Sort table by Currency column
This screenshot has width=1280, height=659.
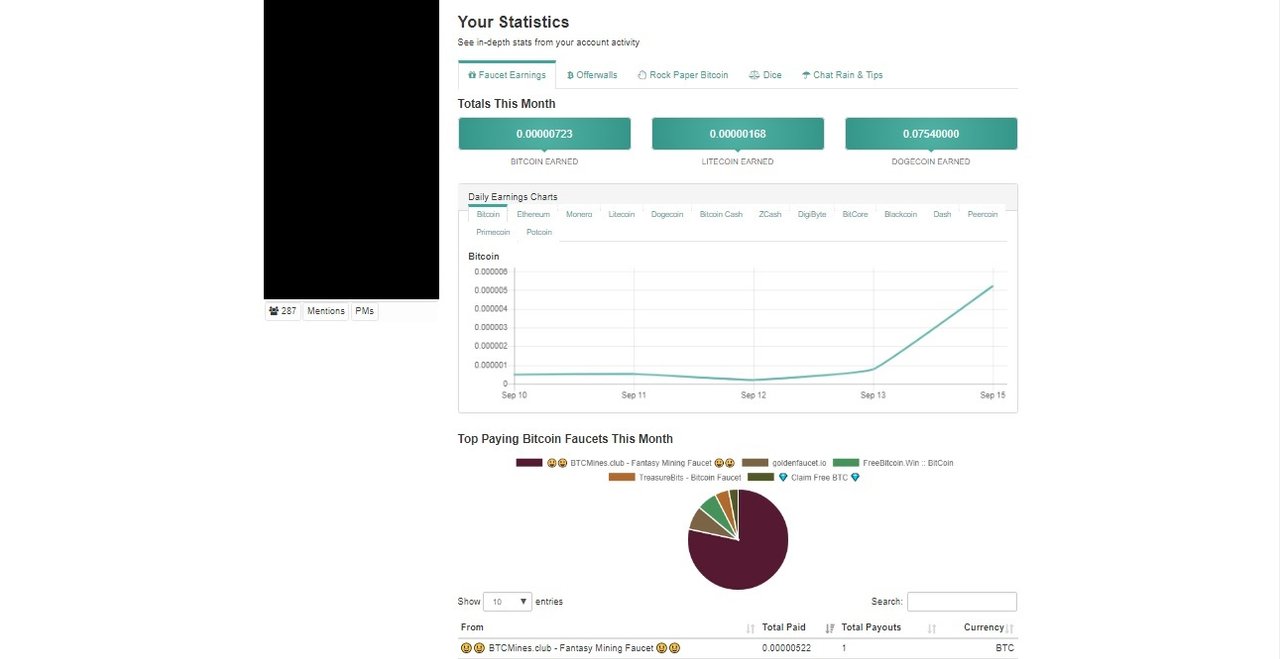pos(979,628)
